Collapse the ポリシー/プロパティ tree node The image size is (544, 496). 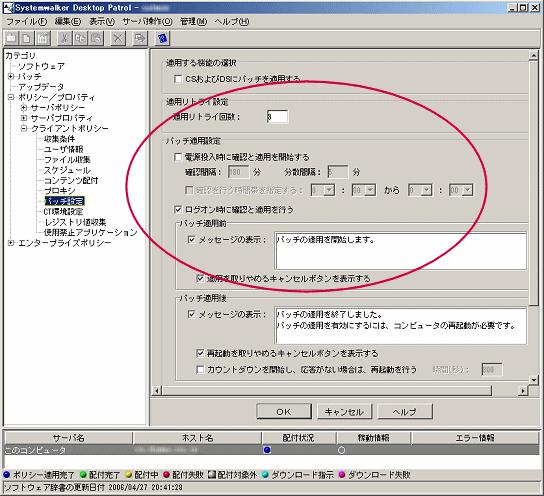coord(11,97)
